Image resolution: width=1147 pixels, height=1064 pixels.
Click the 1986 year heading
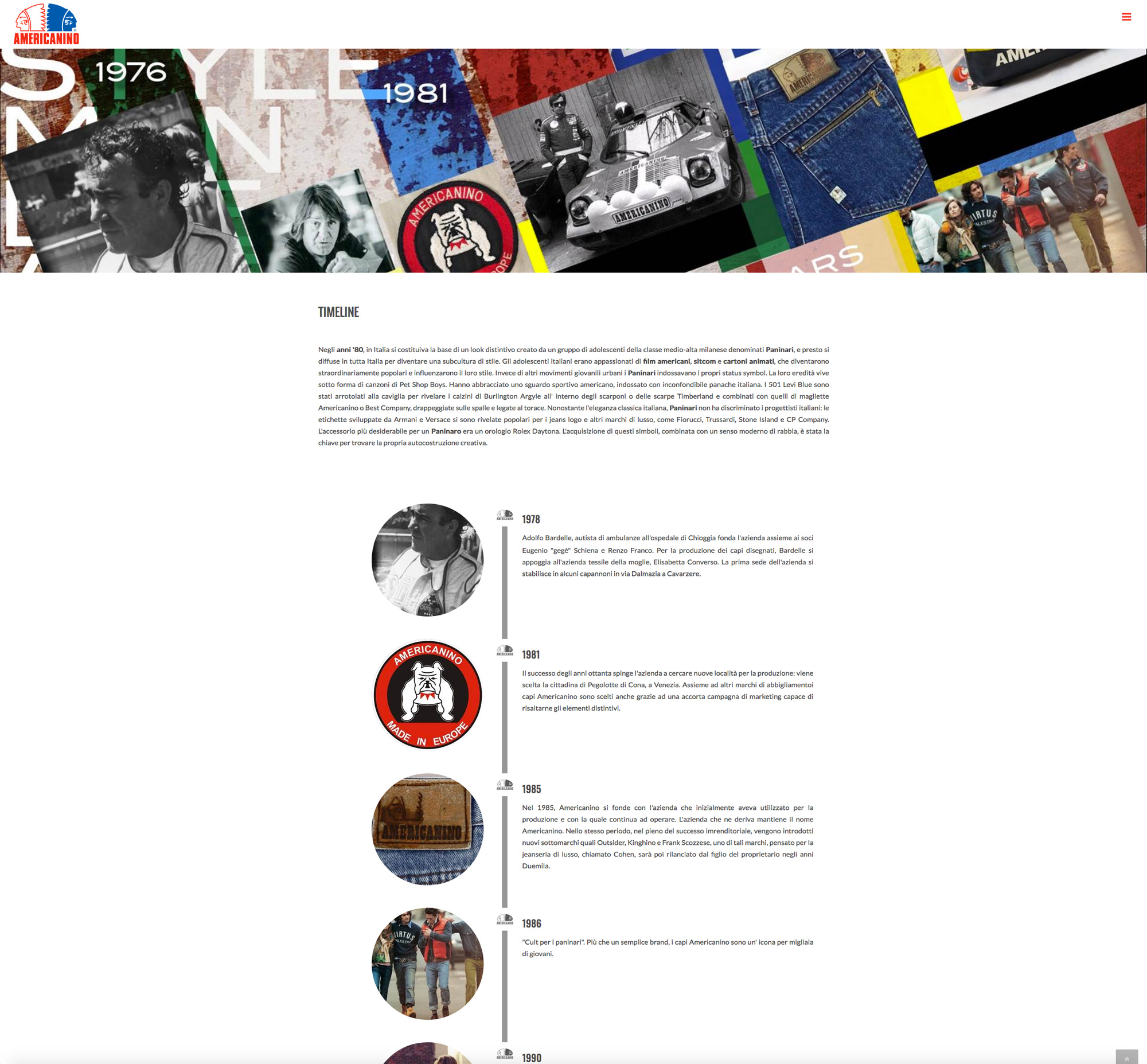coord(532,923)
